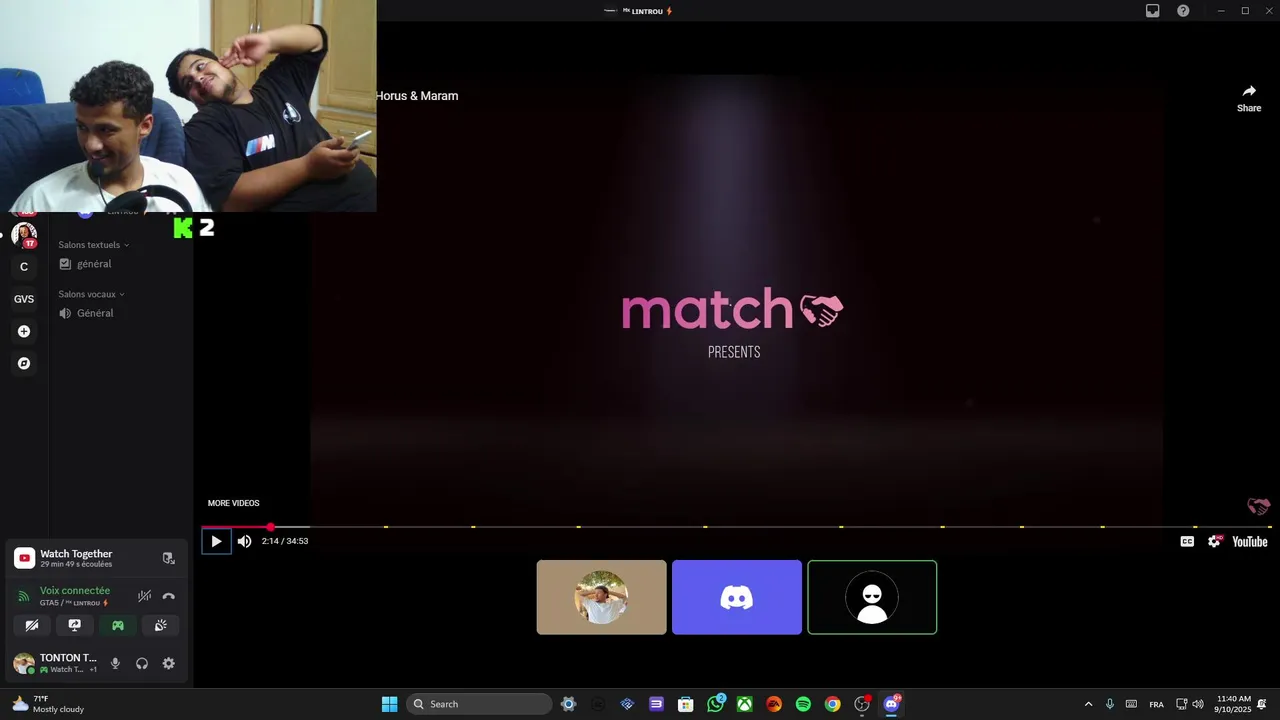1280x720 pixels.
Task: Open Spotify from the taskbar
Action: tap(803, 704)
